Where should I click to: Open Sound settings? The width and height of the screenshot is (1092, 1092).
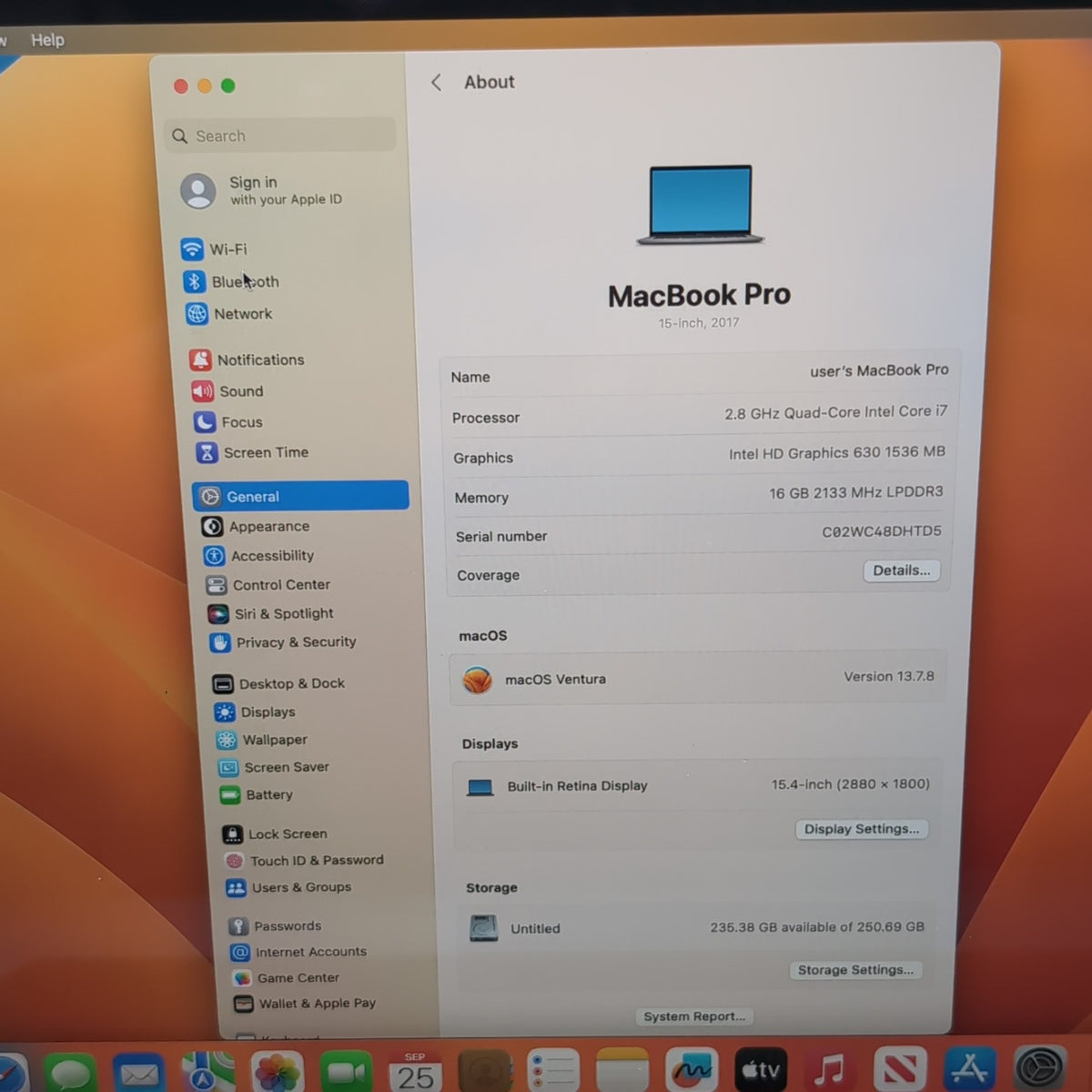pos(227,391)
